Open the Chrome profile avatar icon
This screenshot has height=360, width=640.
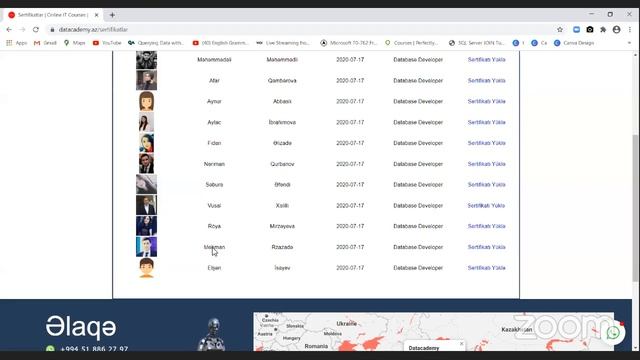[616, 29]
